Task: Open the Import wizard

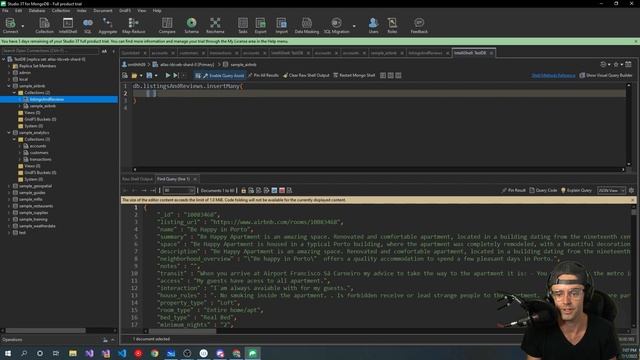Action: [281, 25]
